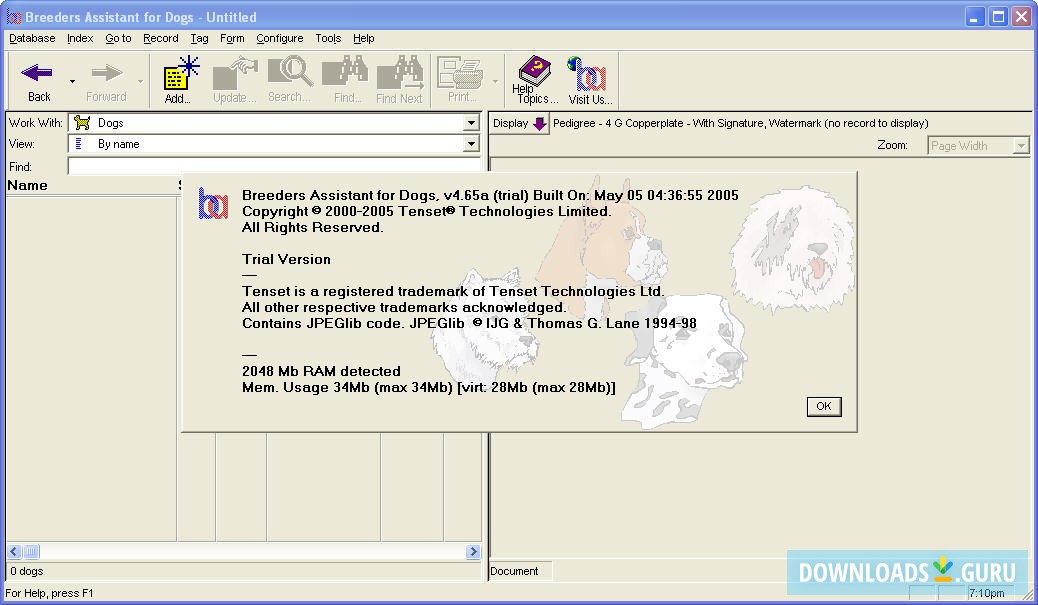
Task: Open the Database menu
Action: click(32, 38)
